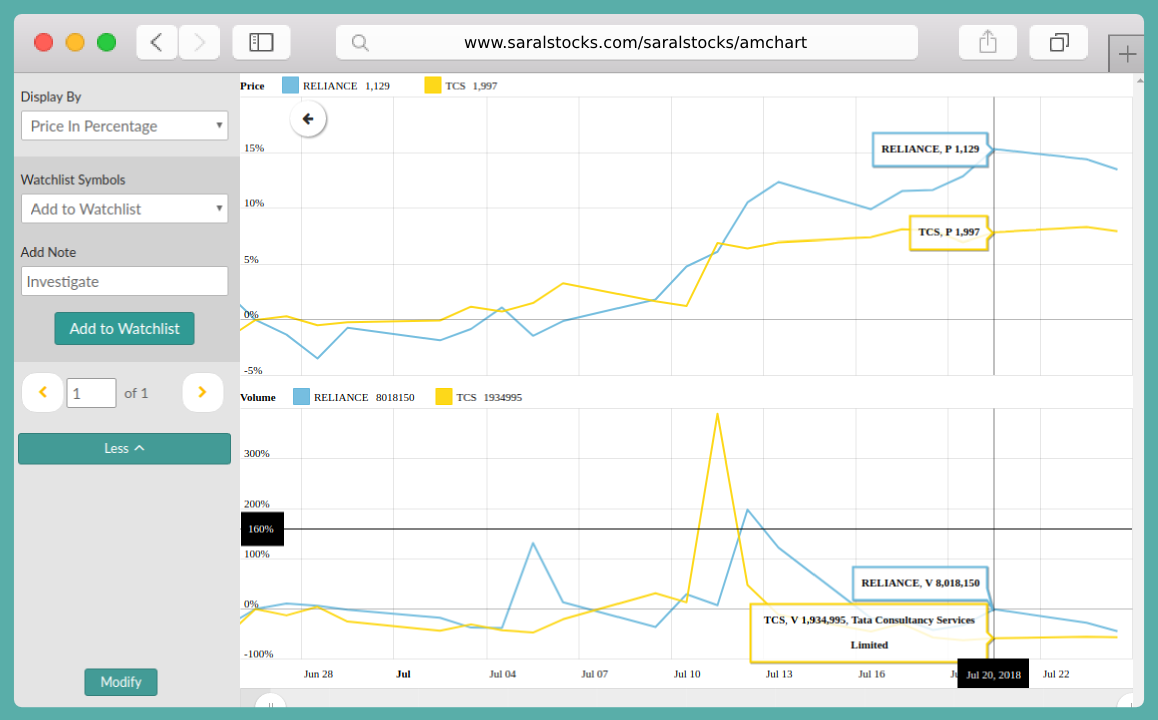Go back with browser back arrow

(x=157, y=42)
